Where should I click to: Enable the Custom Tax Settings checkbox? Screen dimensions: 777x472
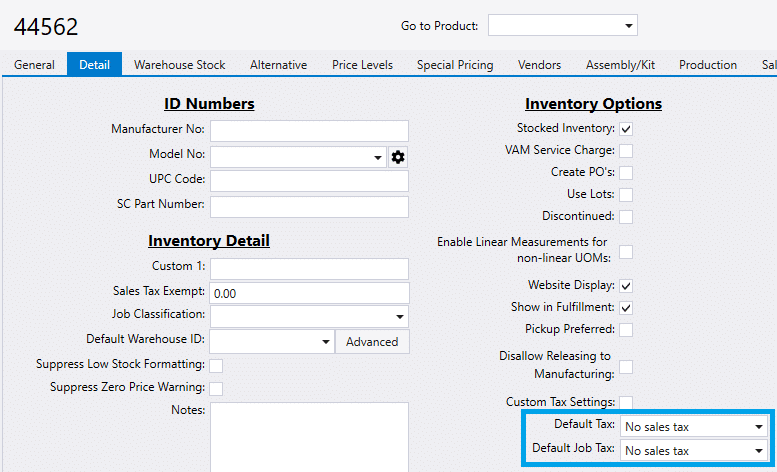pyautogui.click(x=626, y=402)
